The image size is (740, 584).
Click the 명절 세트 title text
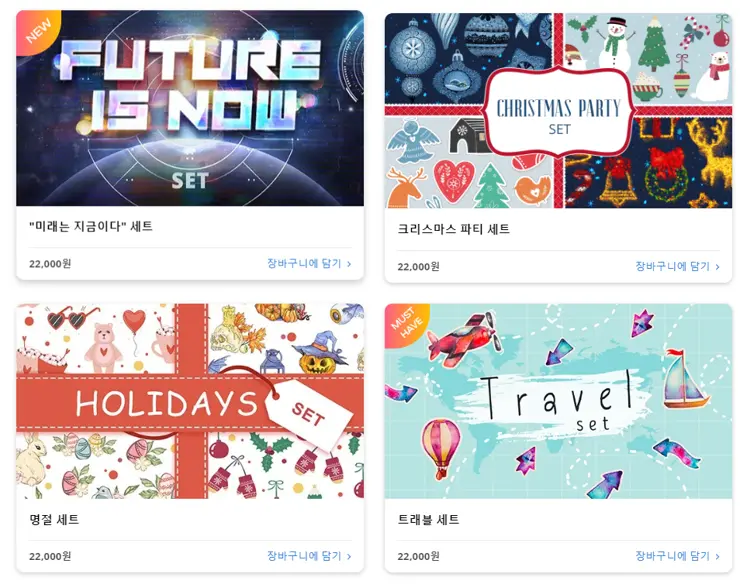pyautogui.click(x=54, y=520)
